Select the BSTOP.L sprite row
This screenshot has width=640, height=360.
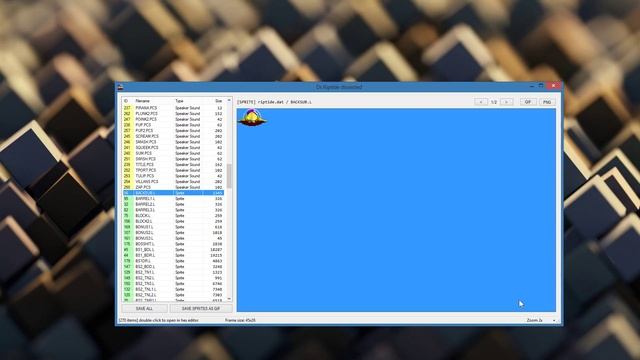pyautogui.click(x=173, y=261)
